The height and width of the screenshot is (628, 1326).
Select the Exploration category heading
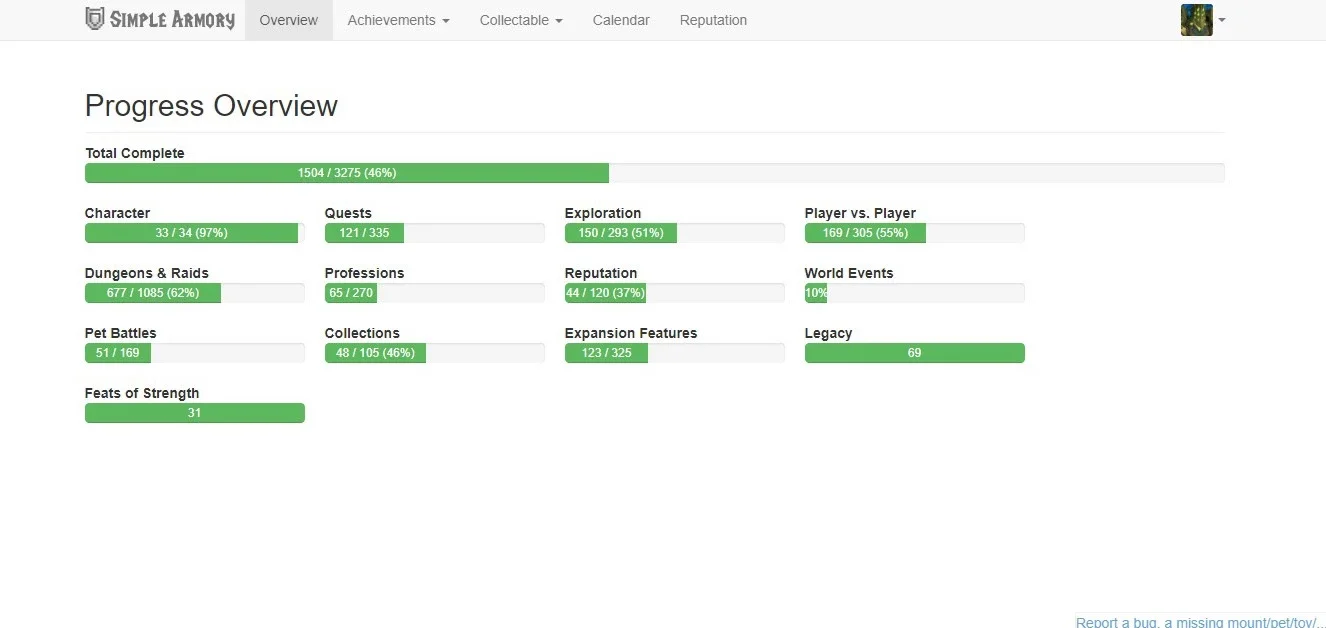(x=603, y=213)
